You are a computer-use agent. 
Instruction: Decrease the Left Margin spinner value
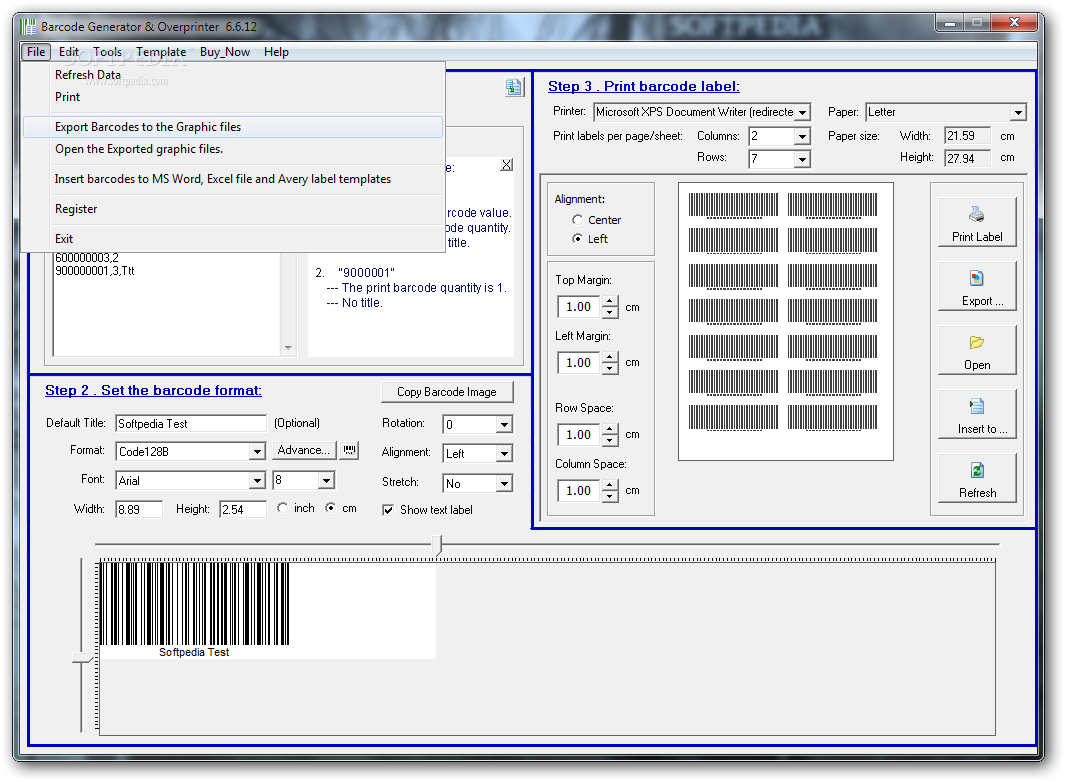click(610, 368)
